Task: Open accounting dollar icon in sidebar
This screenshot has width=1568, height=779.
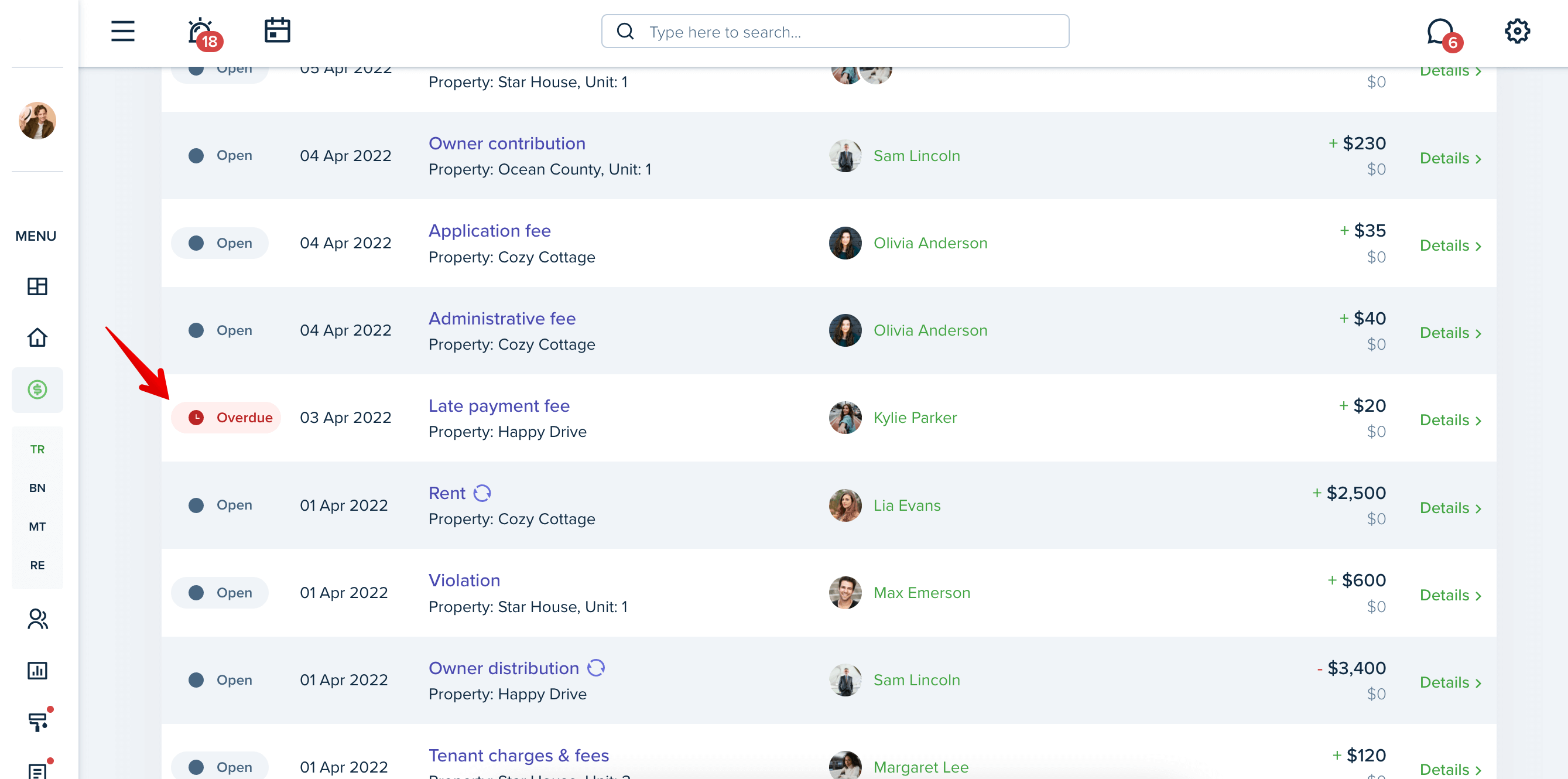Action: click(37, 389)
